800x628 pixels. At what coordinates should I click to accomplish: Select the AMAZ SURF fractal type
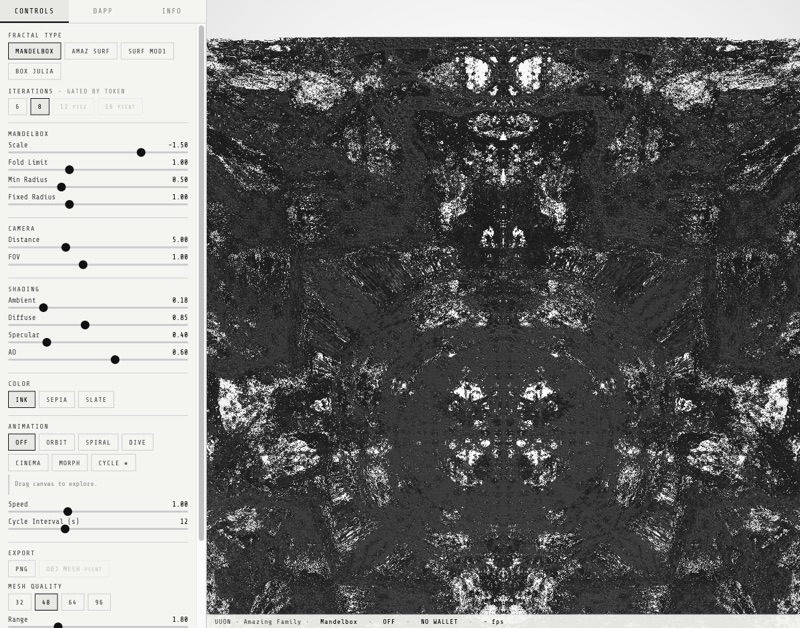click(91, 51)
